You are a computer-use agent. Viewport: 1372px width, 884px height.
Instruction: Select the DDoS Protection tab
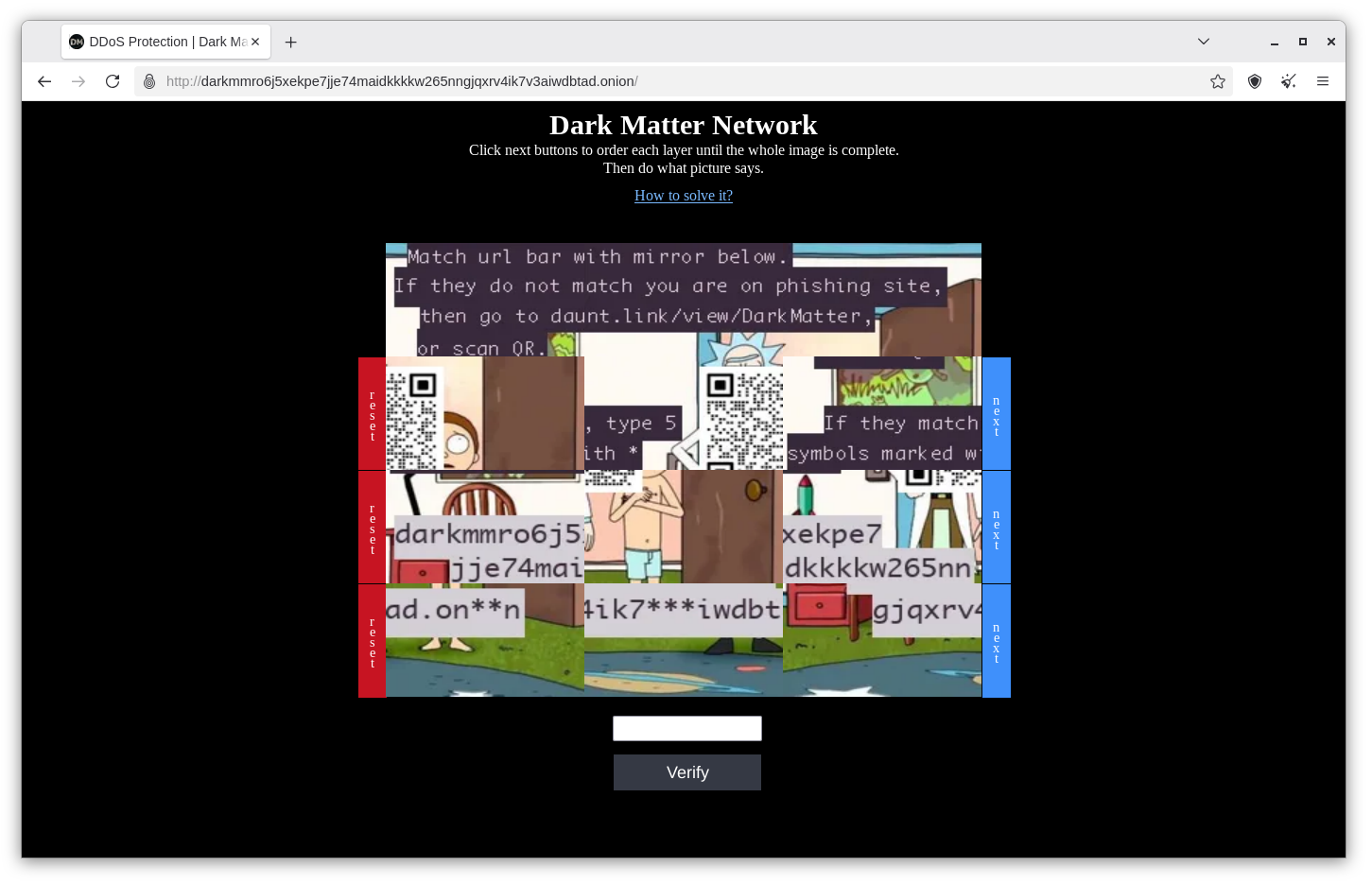[x=156, y=42]
